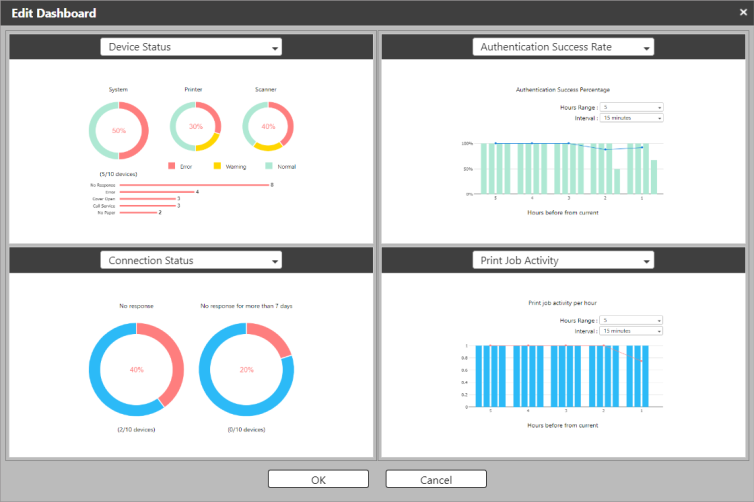
Task: Select the Printer donut chart showing 30%
Action: (196, 127)
